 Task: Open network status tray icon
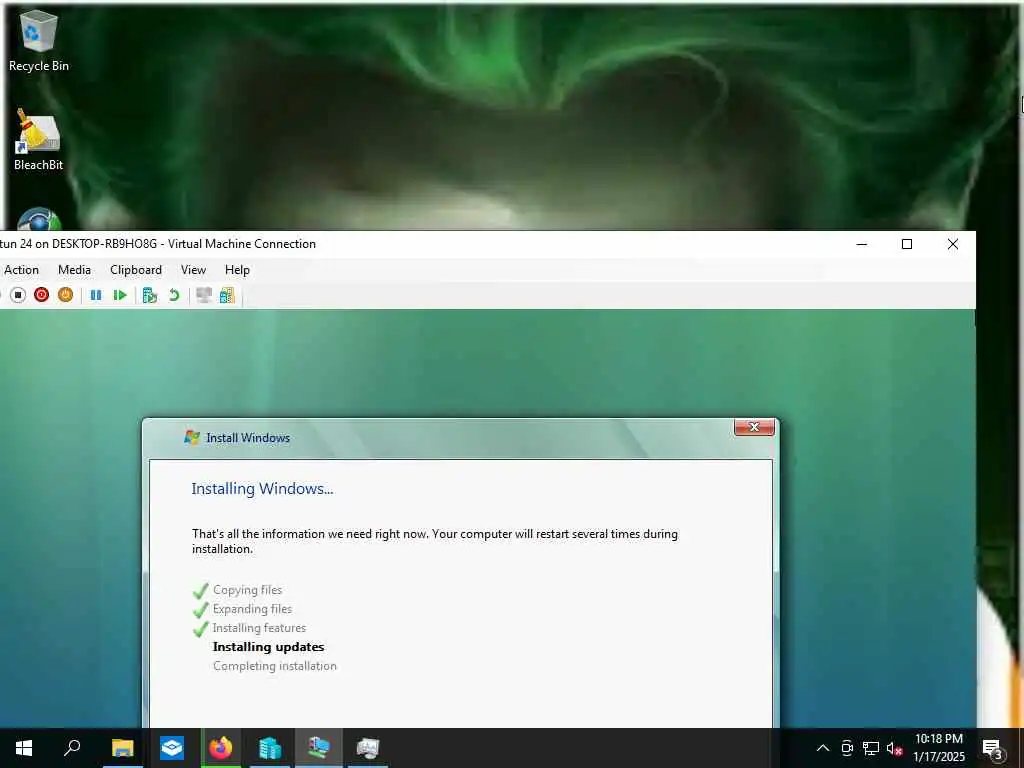(871, 748)
